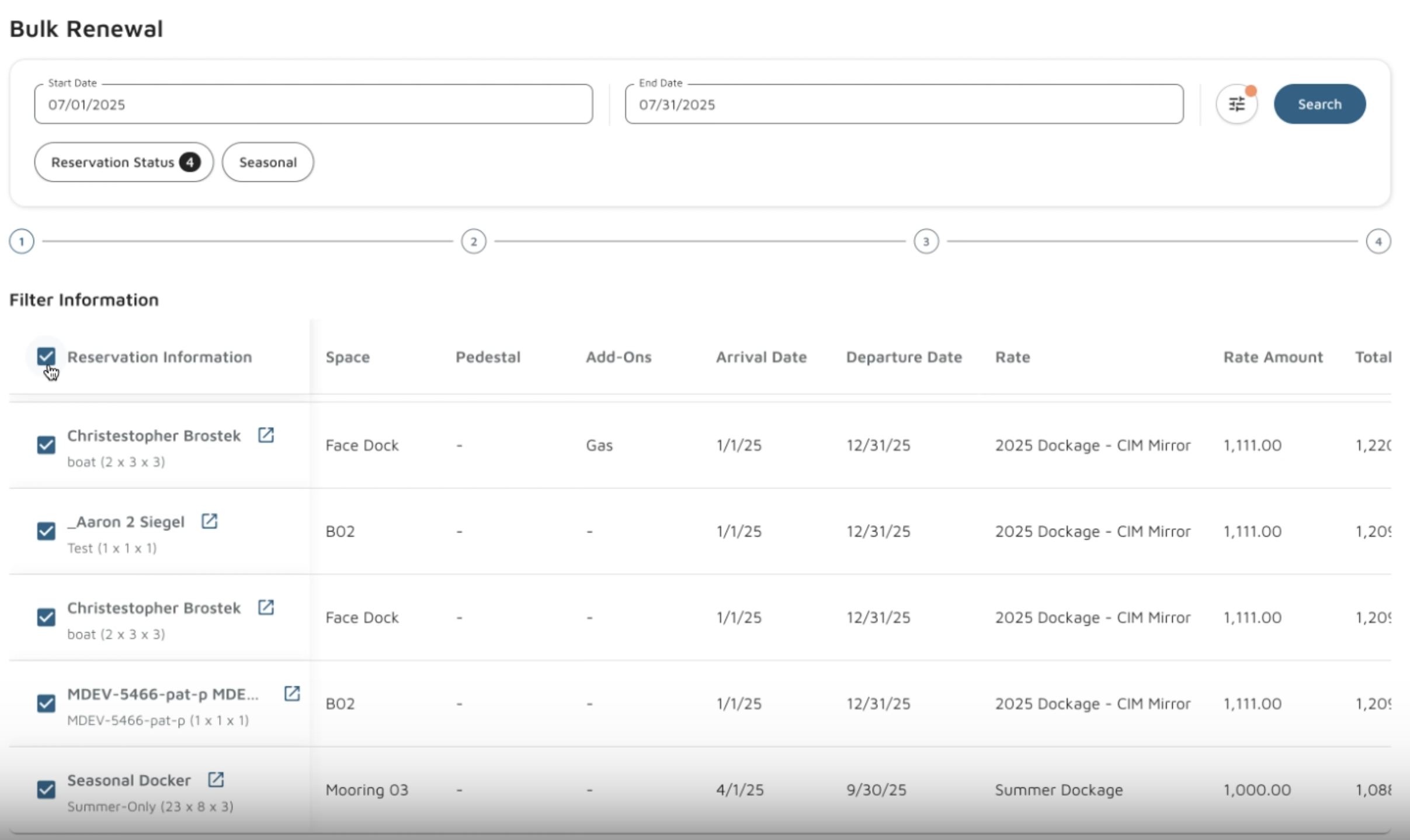
Task: Click the Rate Amount column header
Action: (1273, 357)
